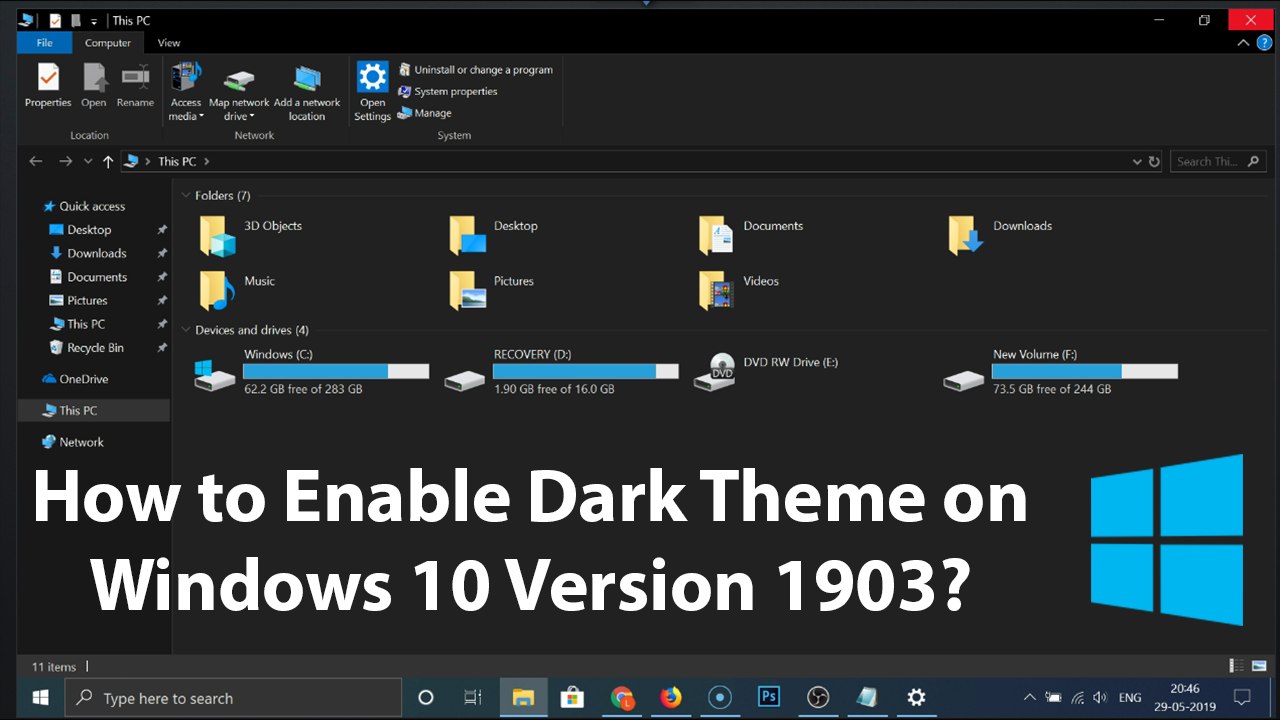Click the Properties icon in the ribbon
The height and width of the screenshot is (720, 1280).
click(48, 76)
